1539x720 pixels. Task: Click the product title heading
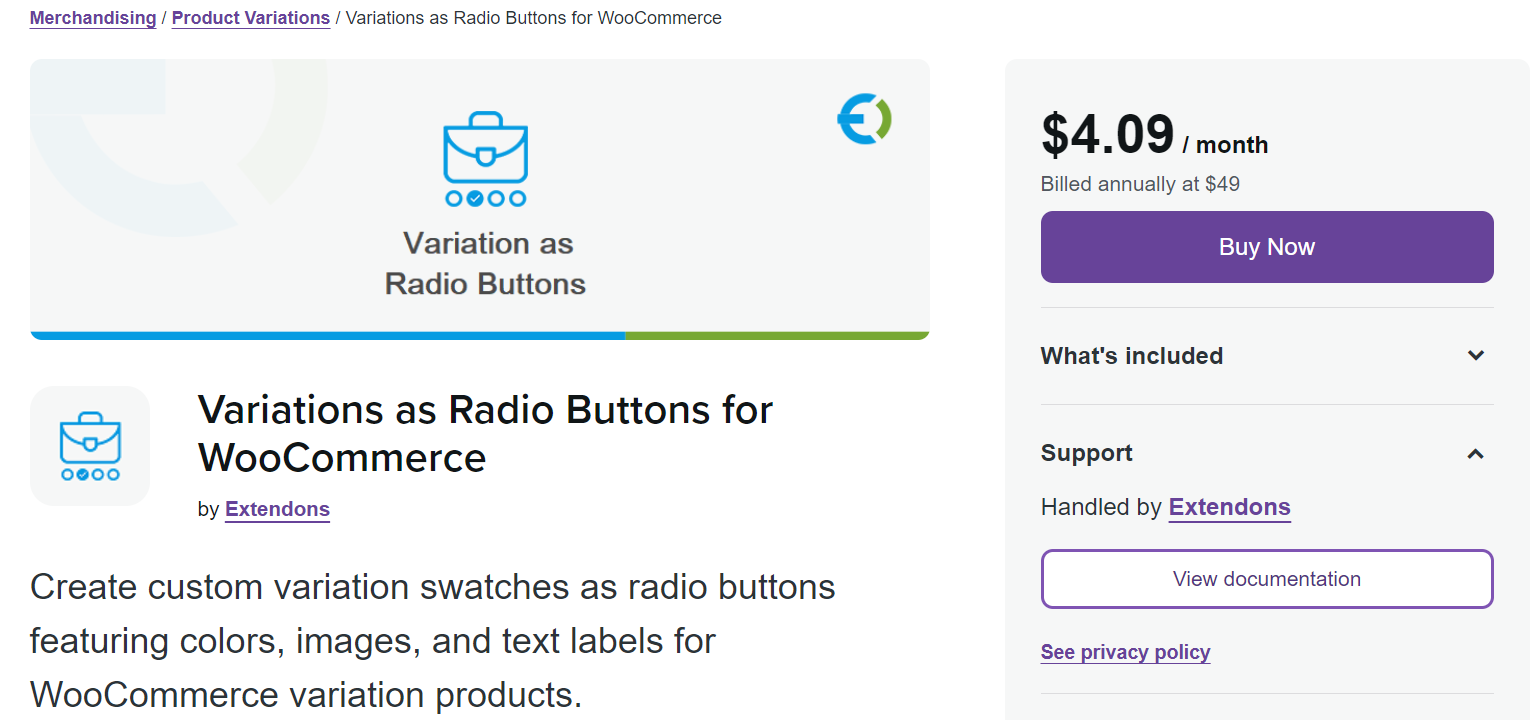(x=485, y=433)
